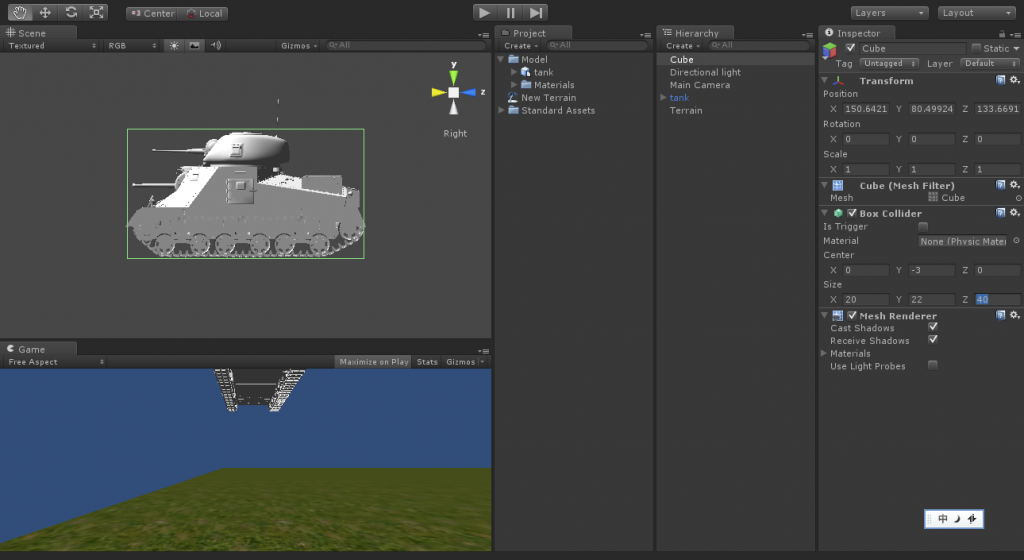Image resolution: width=1024 pixels, height=560 pixels.
Task: Expand the tank object in Hierarchy
Action: click(663, 97)
